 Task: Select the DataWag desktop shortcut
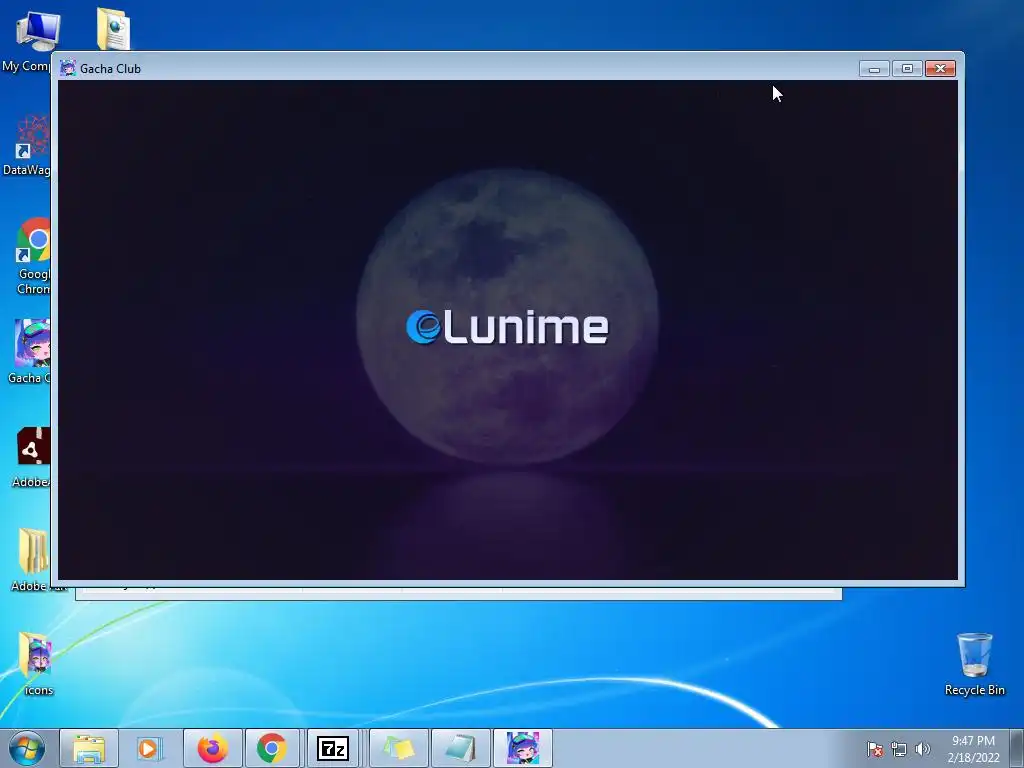point(27,145)
